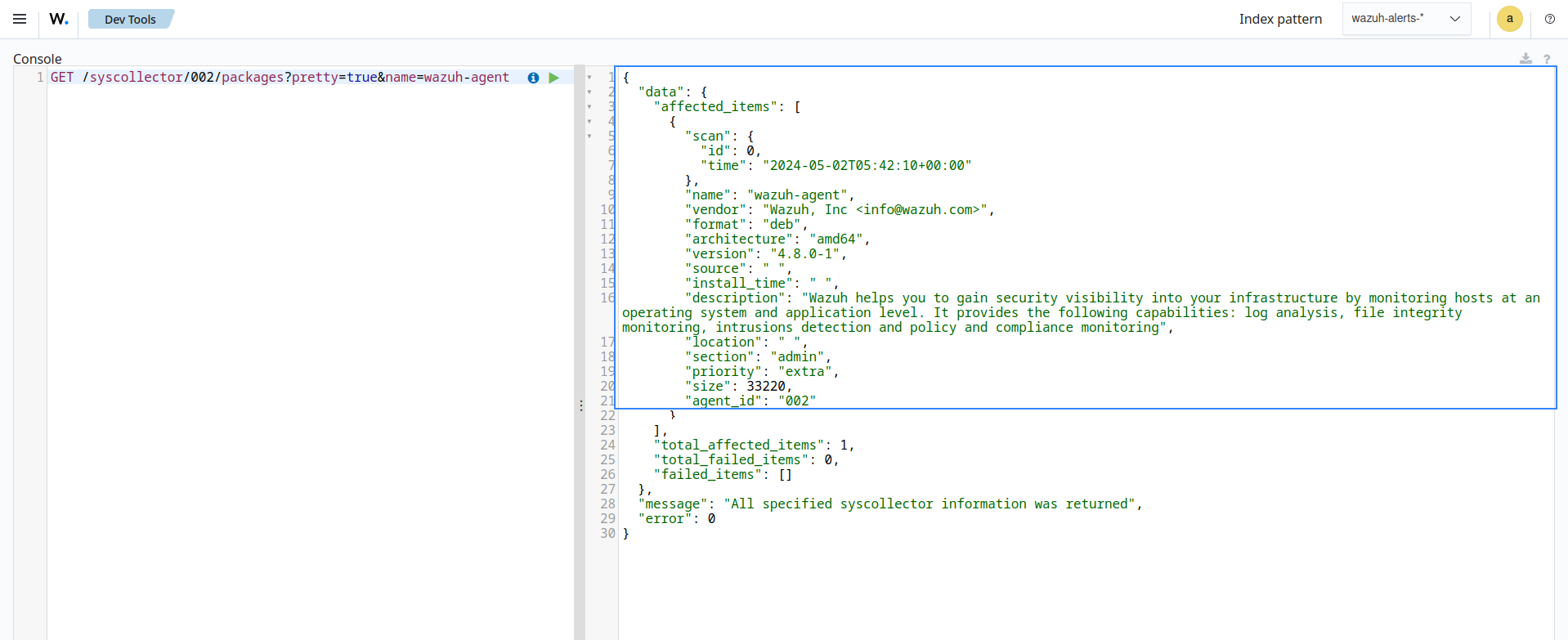Click the Console heading label
Screen dimensions: 1568x640
click(x=38, y=59)
